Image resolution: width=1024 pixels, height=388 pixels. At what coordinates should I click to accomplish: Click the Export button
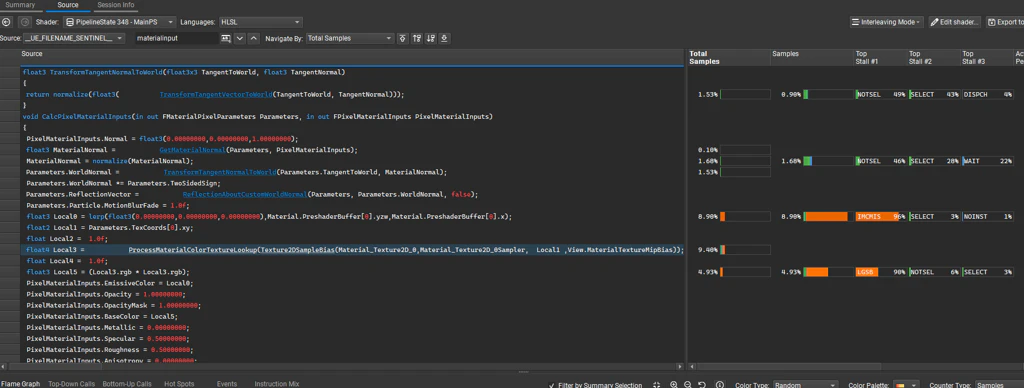(x=1005, y=22)
